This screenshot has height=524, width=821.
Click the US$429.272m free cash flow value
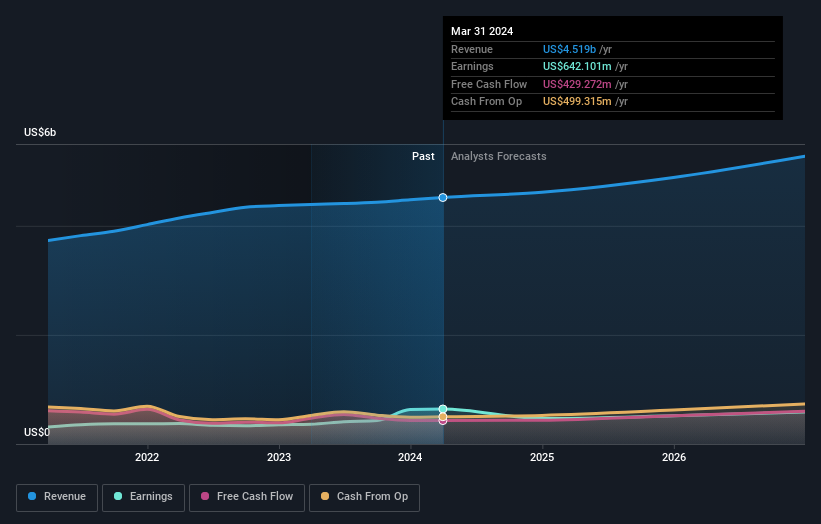click(577, 84)
